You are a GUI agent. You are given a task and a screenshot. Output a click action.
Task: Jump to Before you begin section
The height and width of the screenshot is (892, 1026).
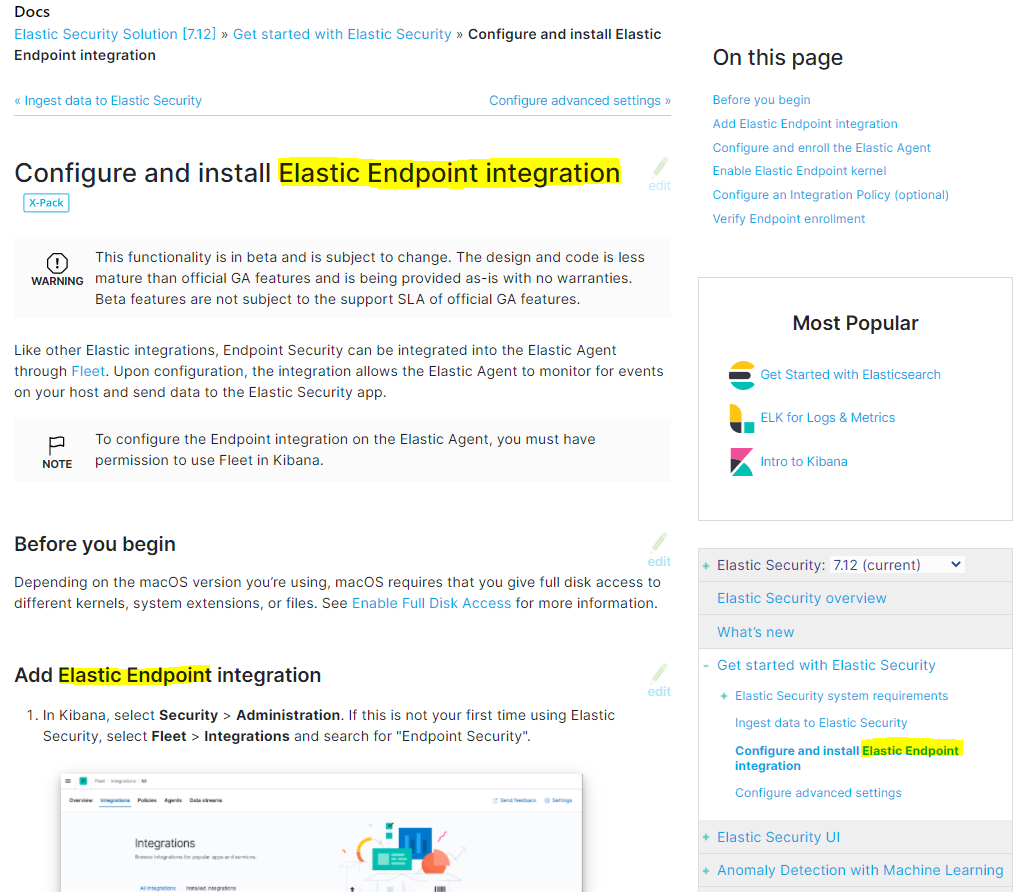click(x=761, y=99)
